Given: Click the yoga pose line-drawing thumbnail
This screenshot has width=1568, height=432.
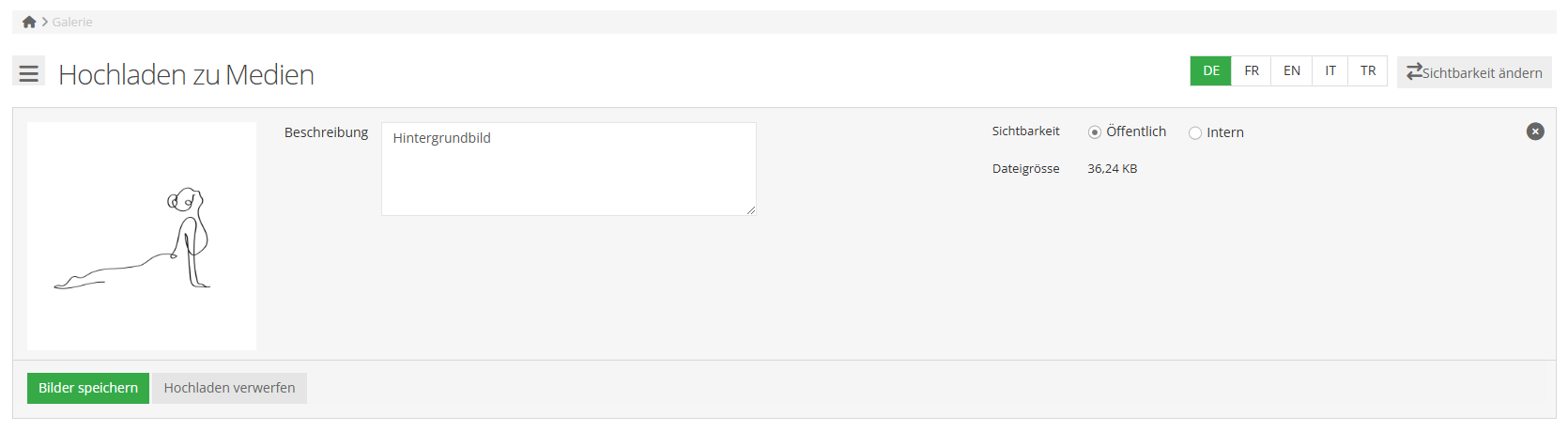Looking at the screenshot, I should pyautogui.click(x=142, y=236).
